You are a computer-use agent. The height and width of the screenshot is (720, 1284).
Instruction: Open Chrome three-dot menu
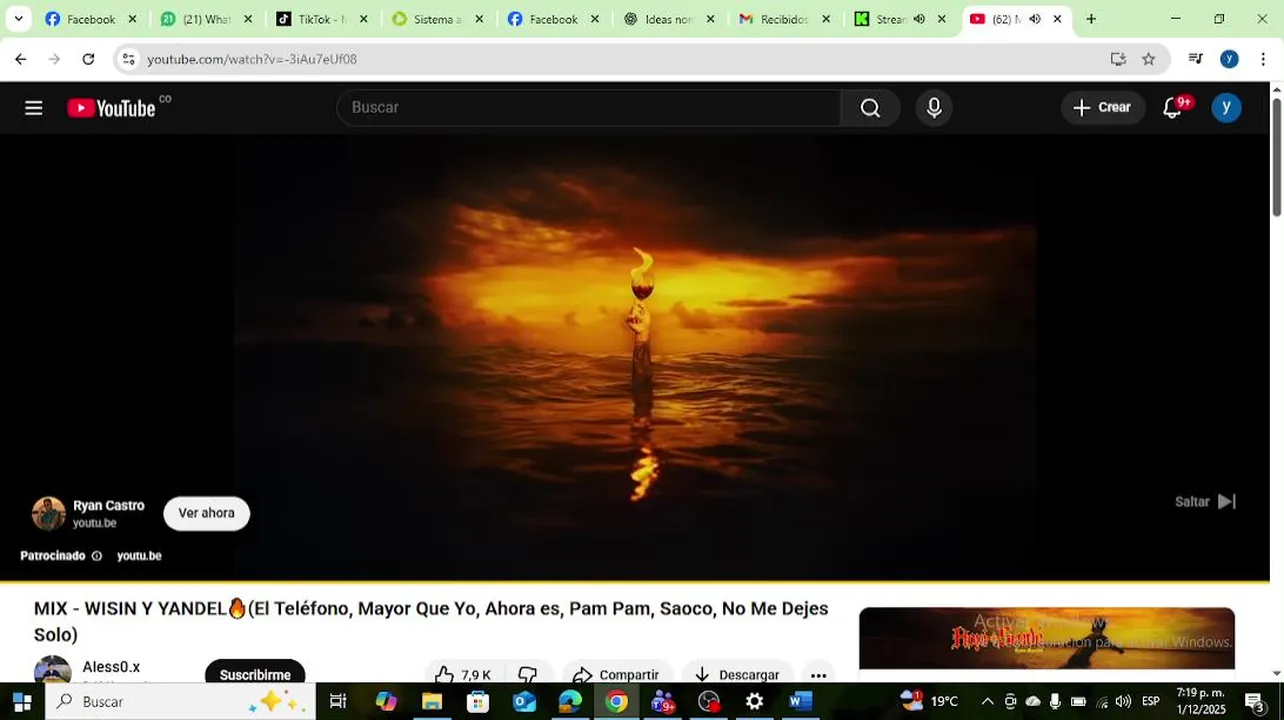coord(1263,59)
